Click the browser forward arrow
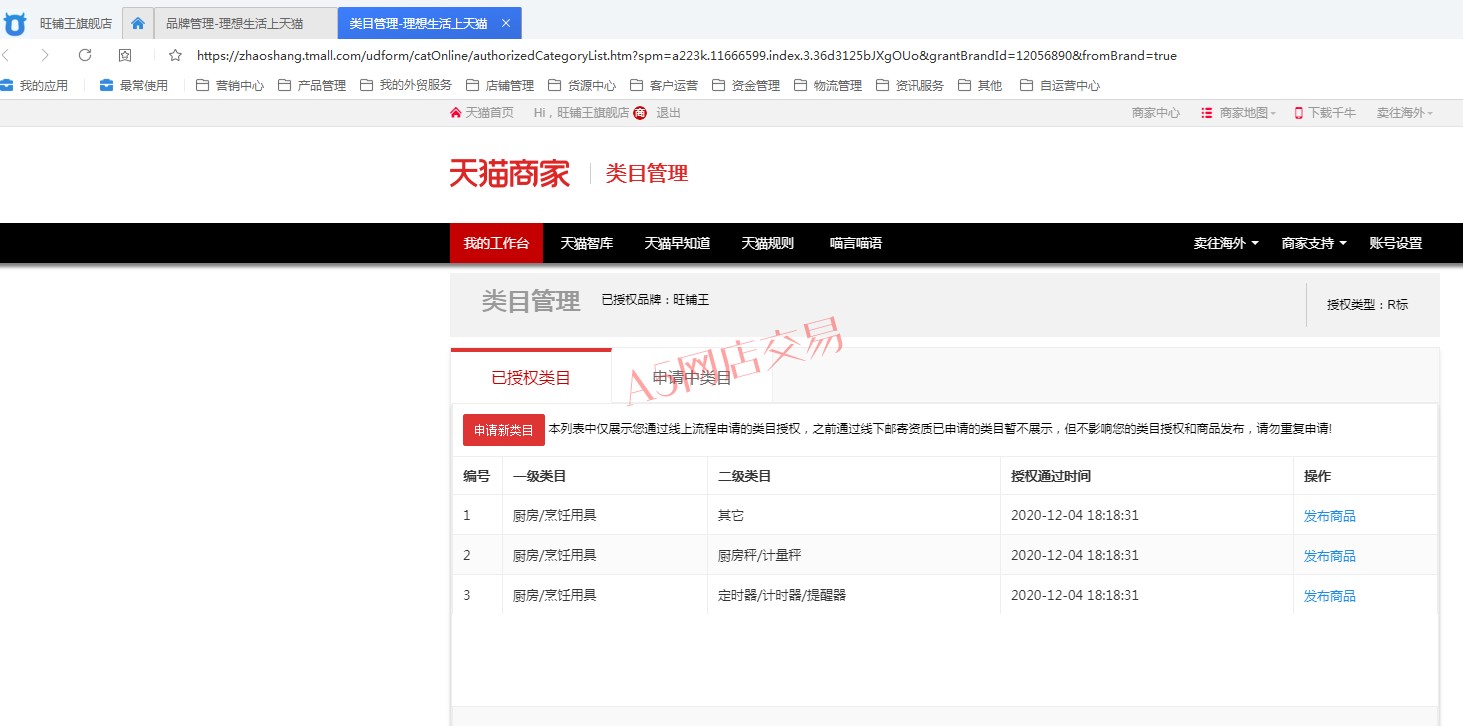This screenshot has height=726, width=1463. pyautogui.click(x=45, y=55)
